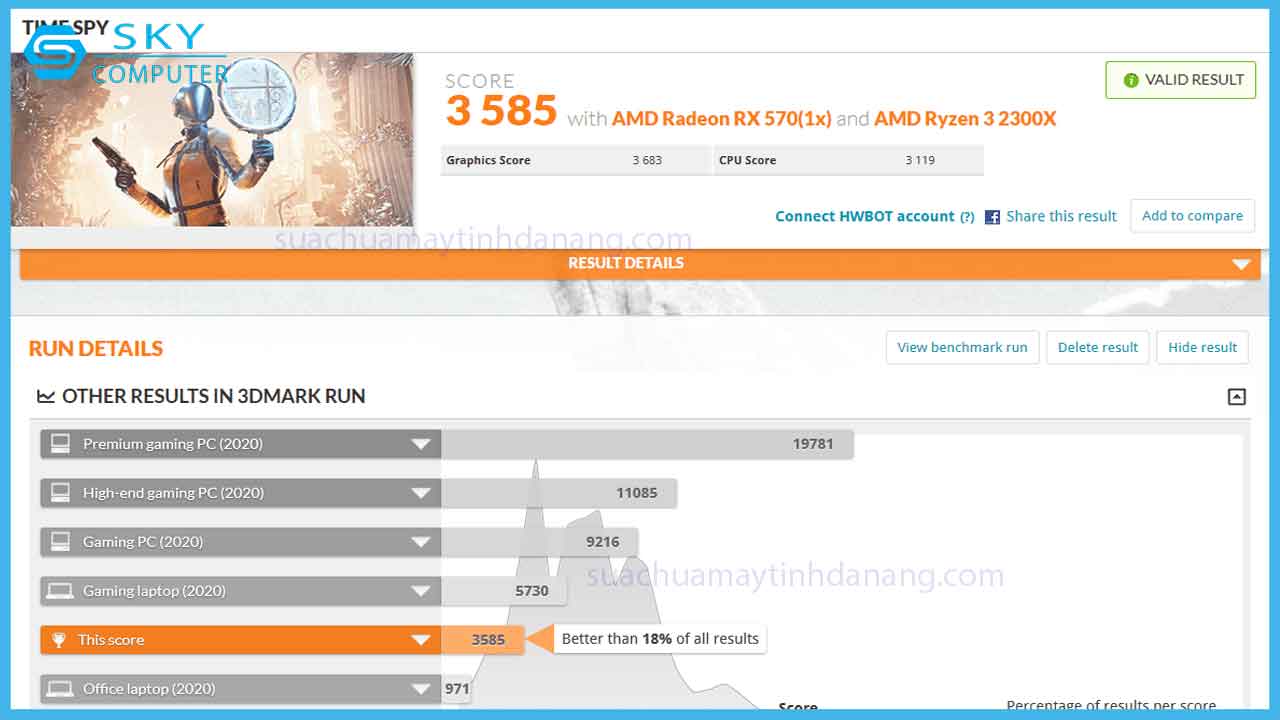
Task: Click the question mark after Connect HWBOT account
Action: [967, 217]
